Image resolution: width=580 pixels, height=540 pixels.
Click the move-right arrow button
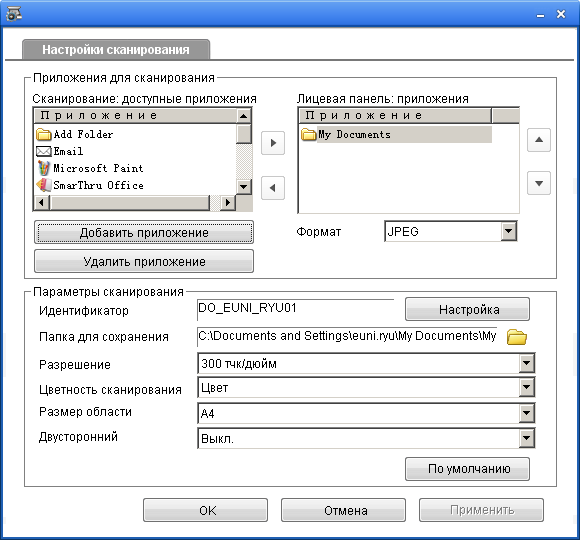(x=273, y=143)
